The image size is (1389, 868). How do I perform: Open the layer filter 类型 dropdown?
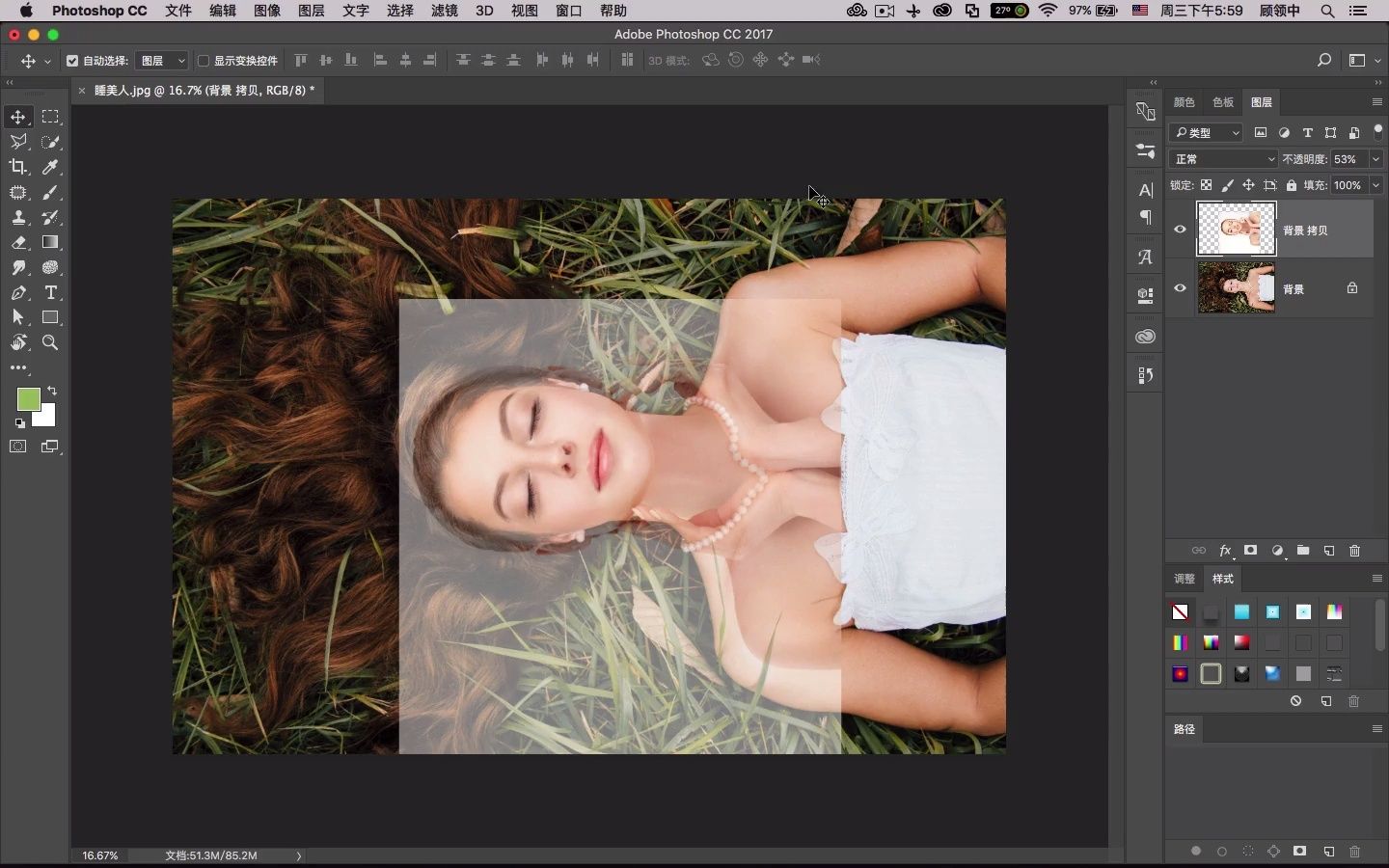1206,133
